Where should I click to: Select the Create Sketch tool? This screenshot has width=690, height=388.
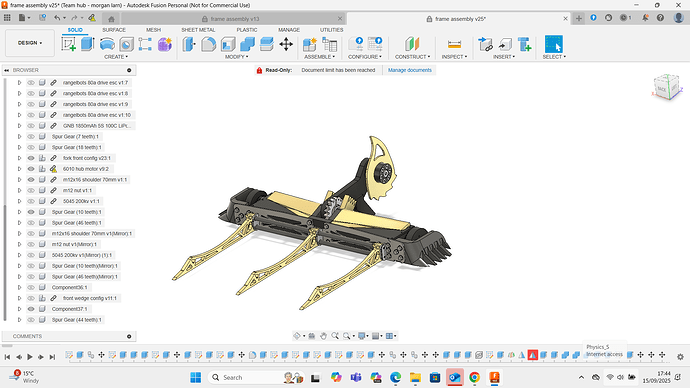[69, 44]
